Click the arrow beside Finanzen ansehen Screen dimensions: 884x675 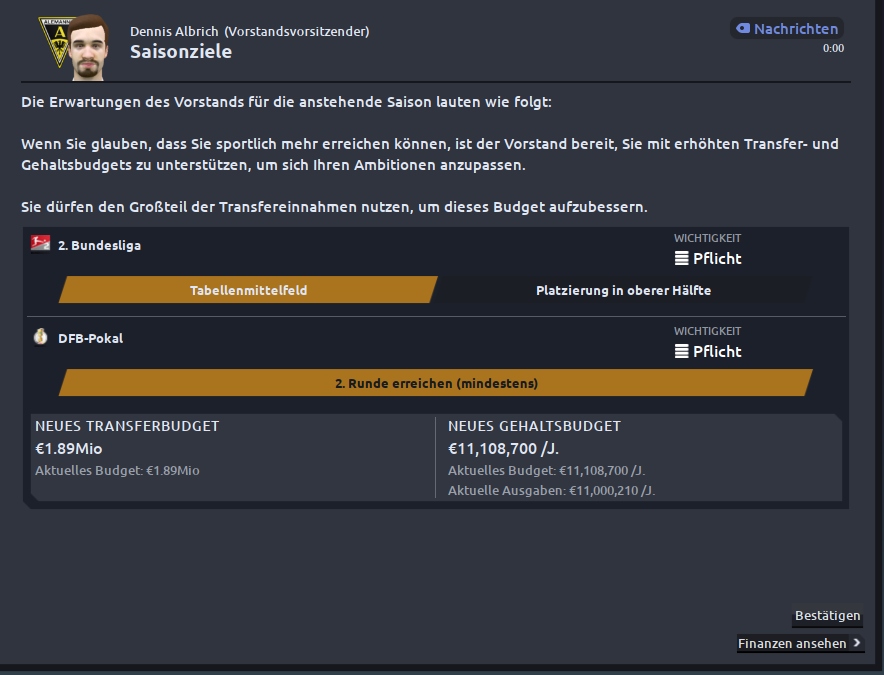[x=856, y=643]
